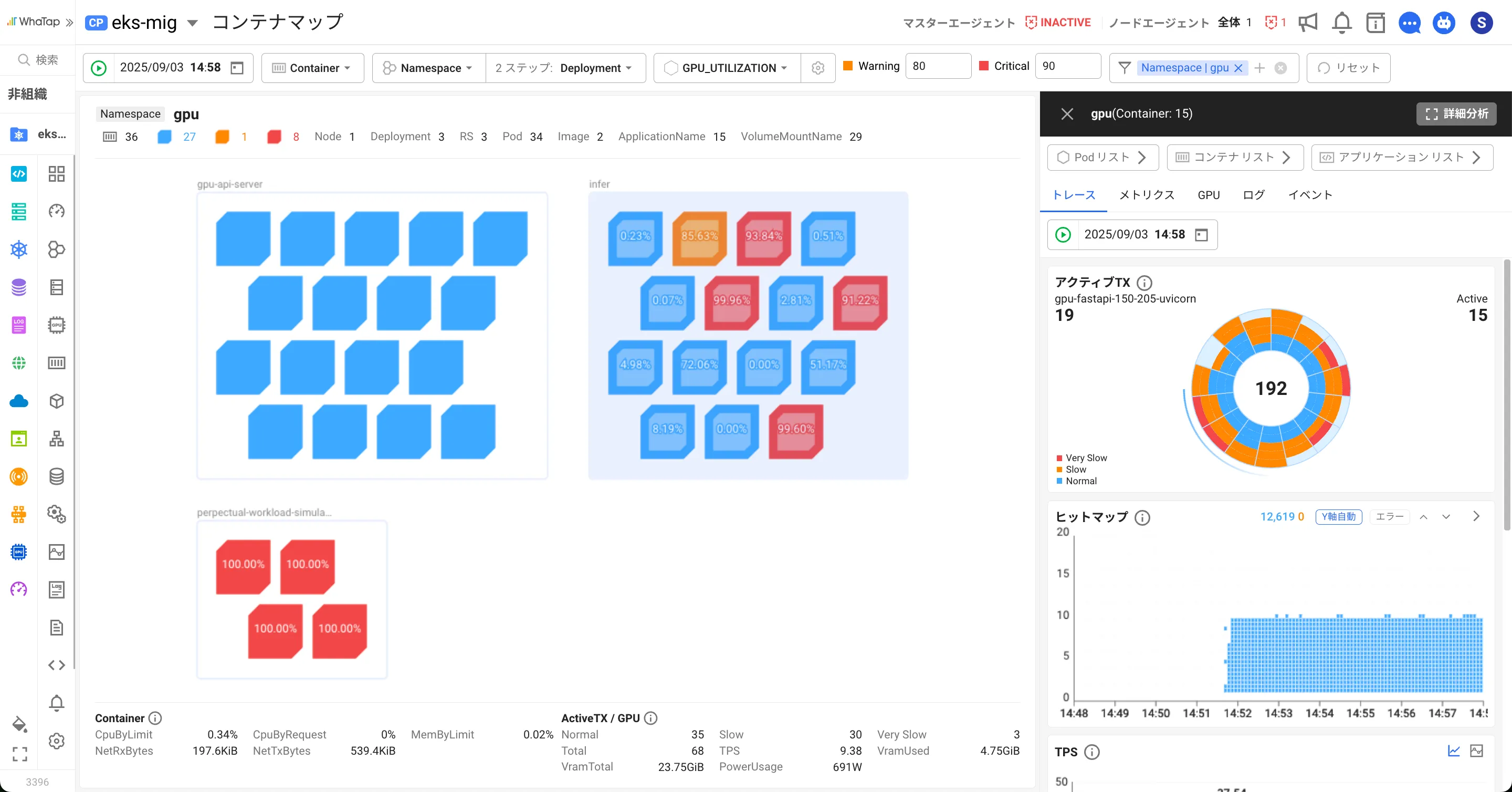The height and width of the screenshot is (792, 1512).
Task: Toggle the エラー heatmap filter
Action: (x=1389, y=517)
